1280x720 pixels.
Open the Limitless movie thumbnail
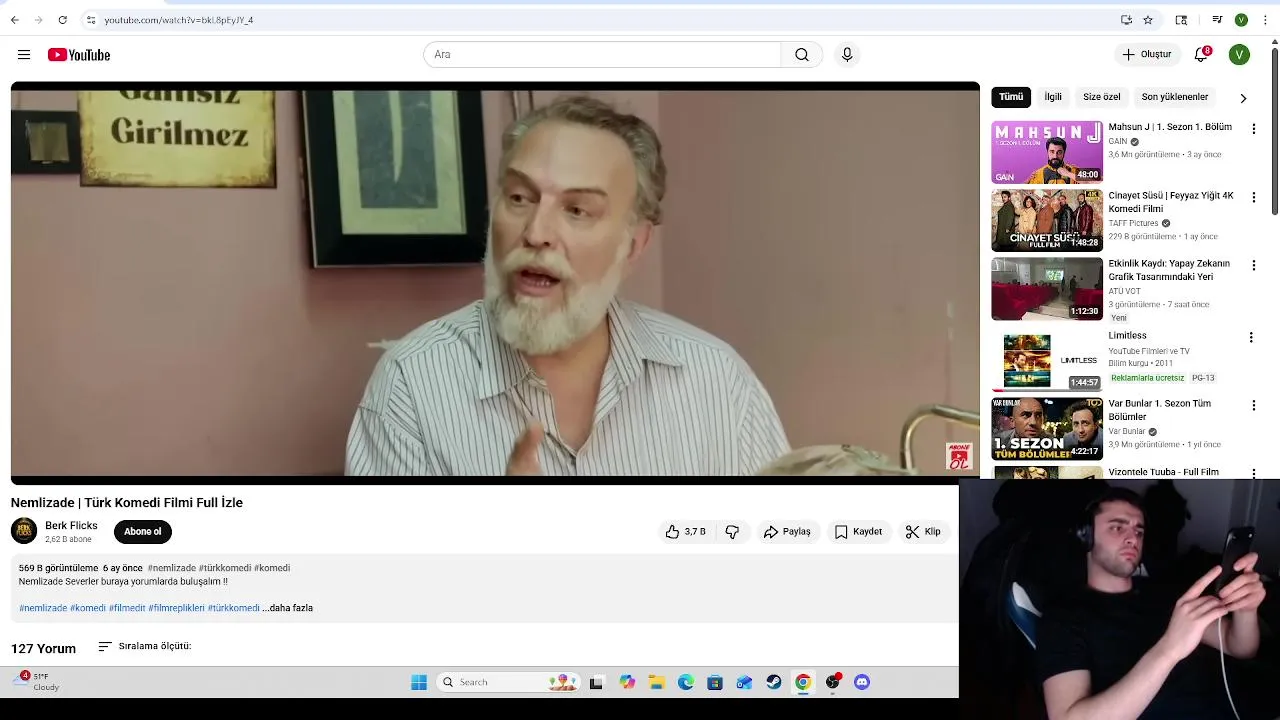[1047, 359]
